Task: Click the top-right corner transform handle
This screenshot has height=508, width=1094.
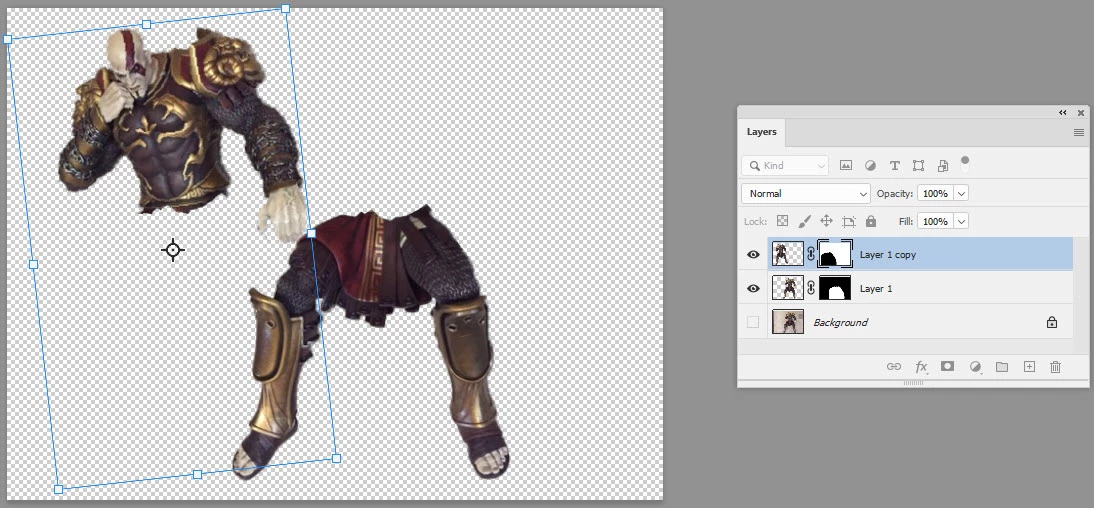Action: (285, 8)
